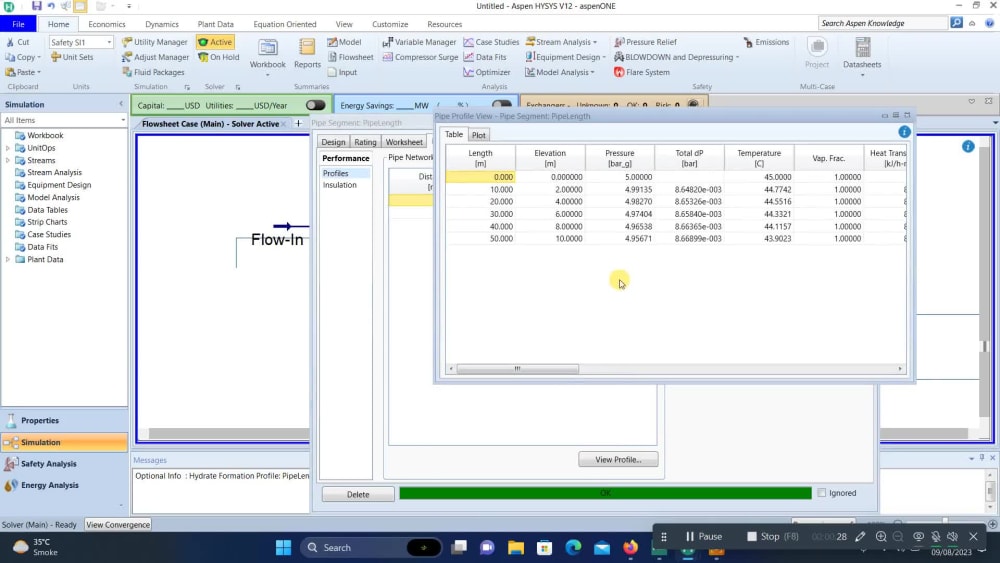Switch to Plot tab in Pipe Profile View
1000x563 pixels.
click(x=478, y=135)
